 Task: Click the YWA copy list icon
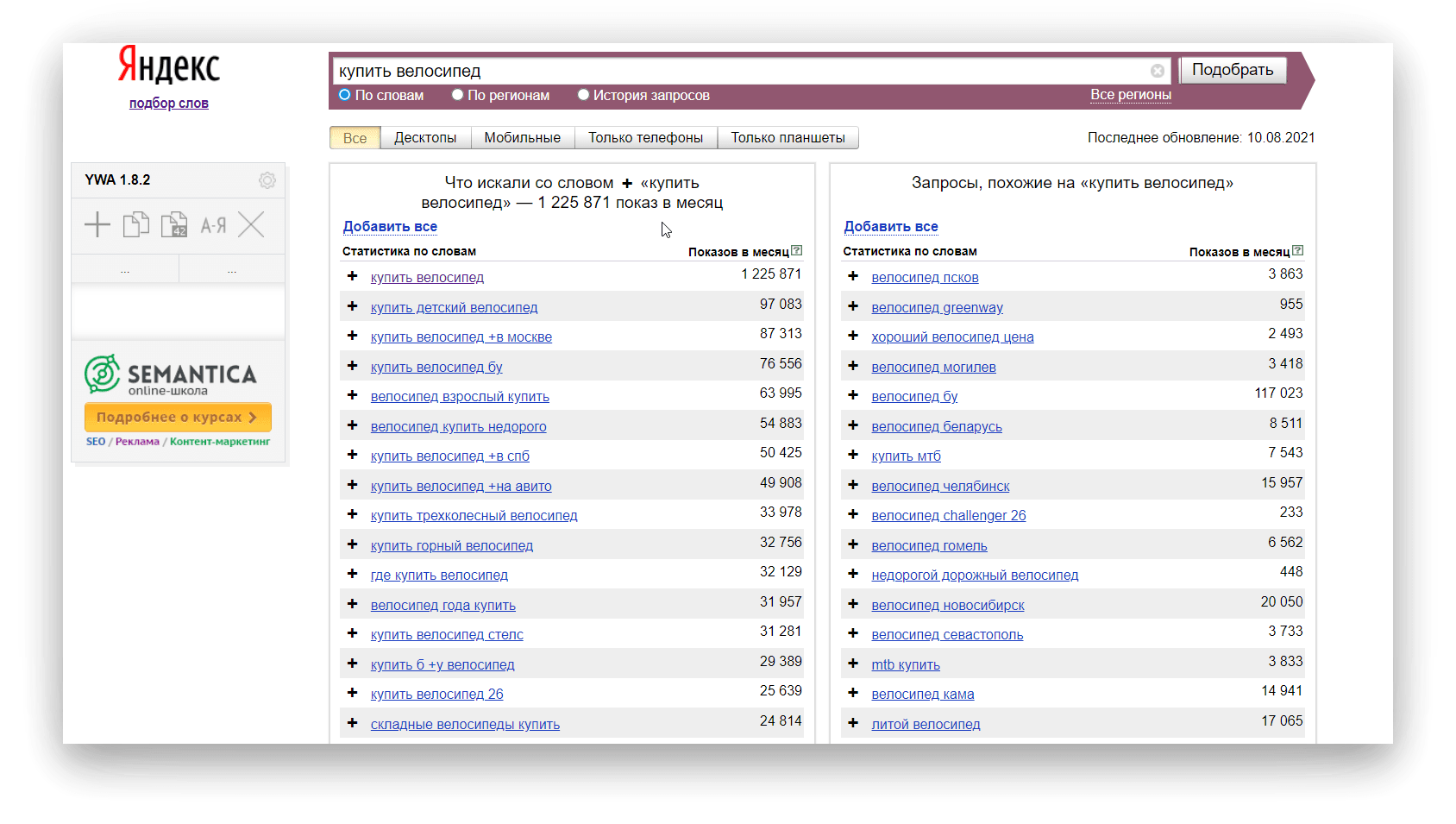pos(135,225)
